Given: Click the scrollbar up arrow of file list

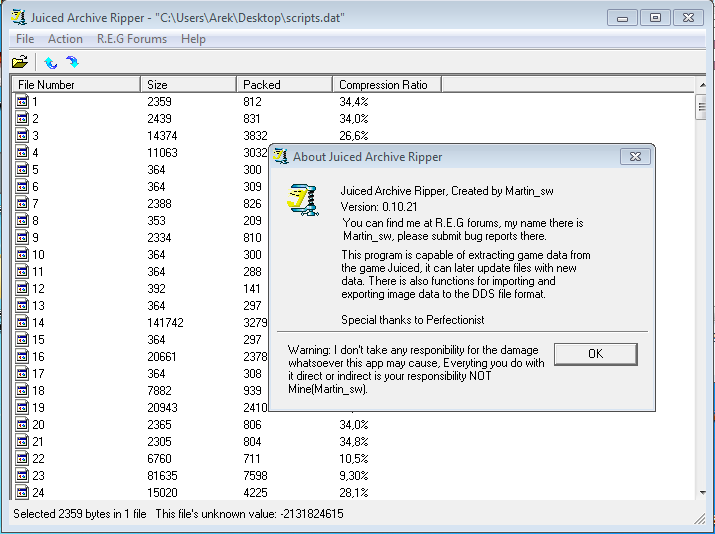Looking at the screenshot, I should (x=701, y=86).
